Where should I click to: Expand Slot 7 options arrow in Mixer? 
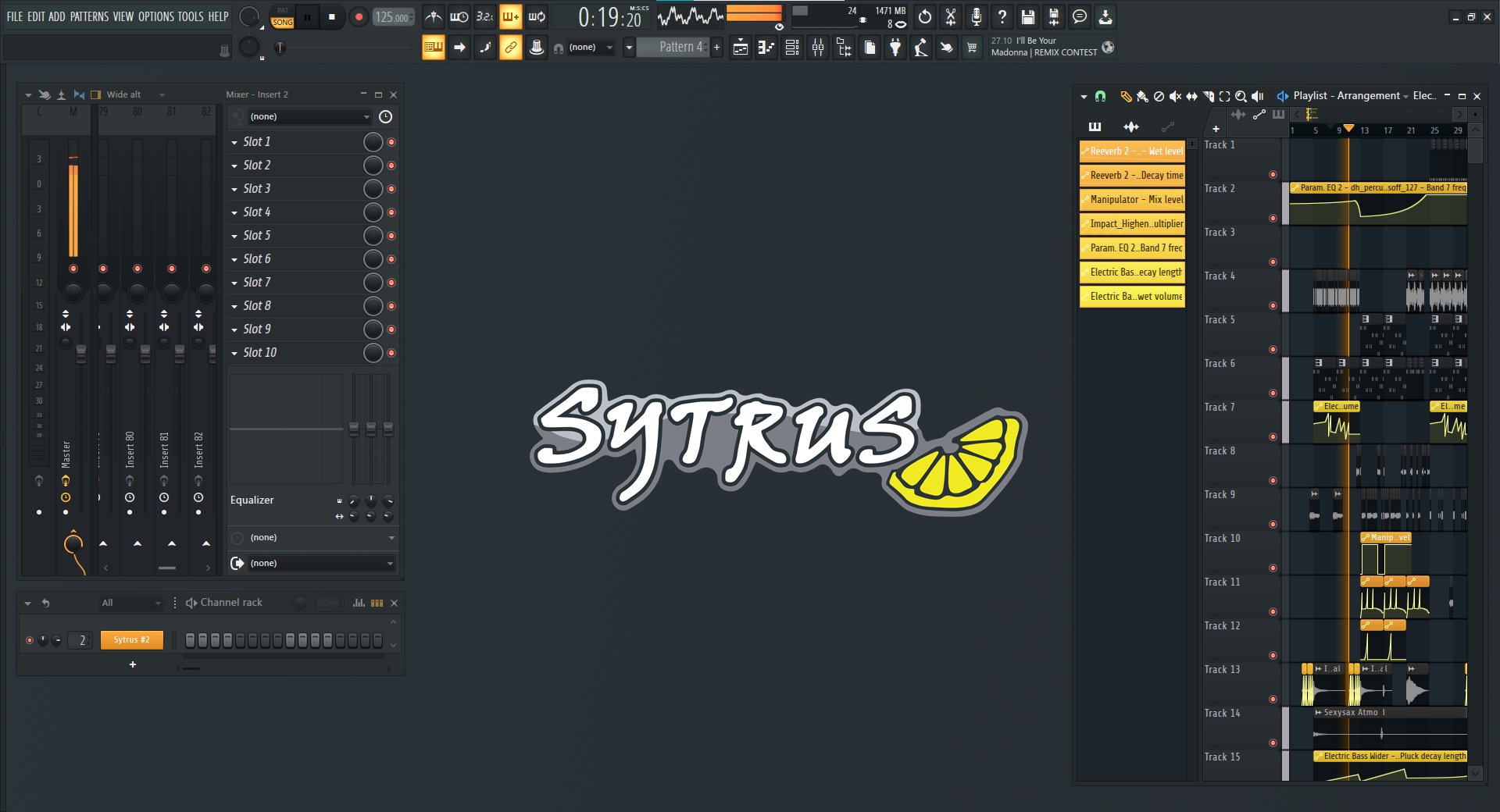pos(234,283)
